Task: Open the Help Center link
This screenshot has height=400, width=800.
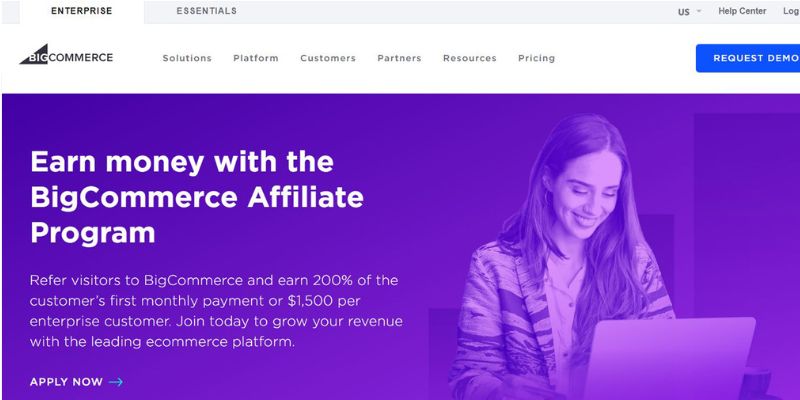Action: [742, 11]
